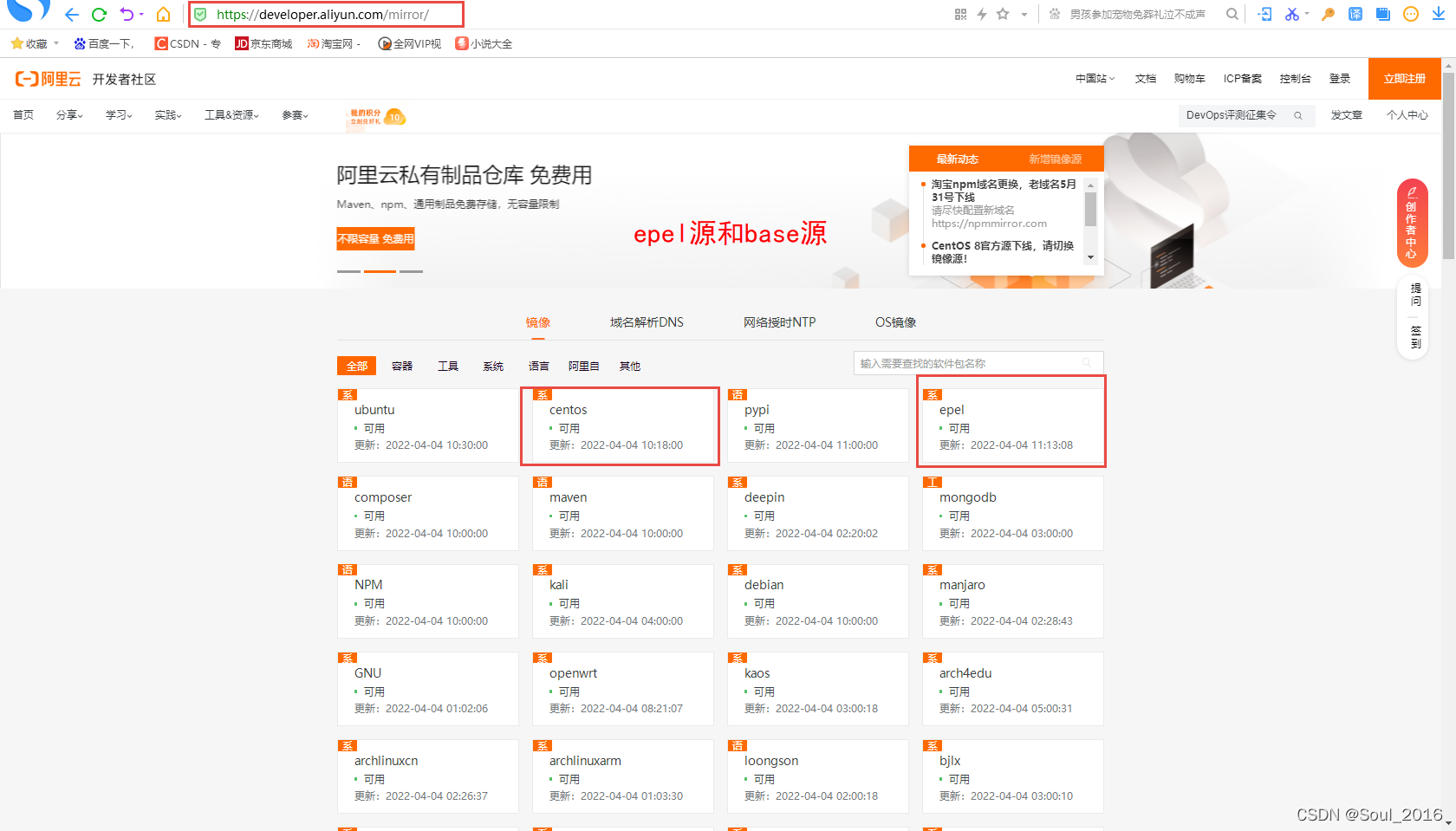Open the 控制台 console link
Screen dimensions: 1456x831
pos(1295,79)
